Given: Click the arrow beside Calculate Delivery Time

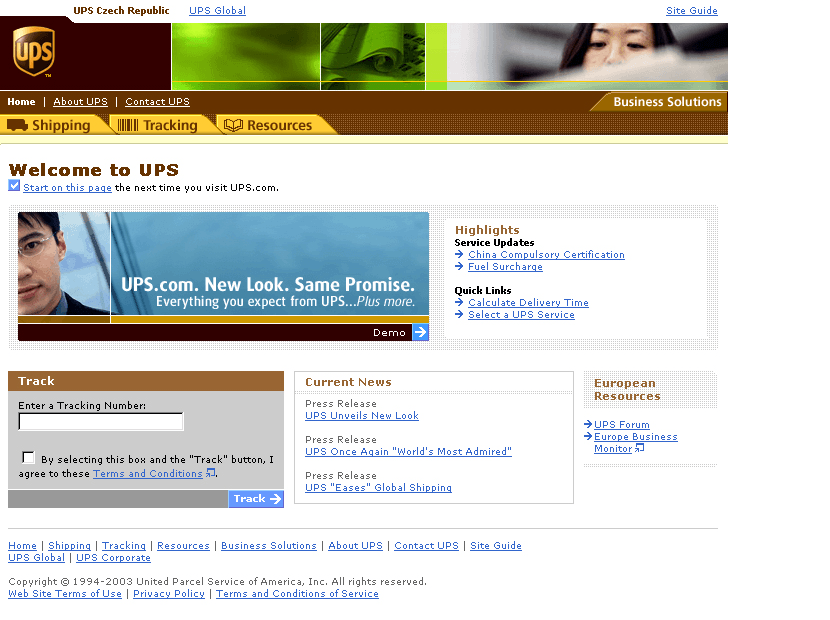Looking at the screenshot, I should (x=459, y=302).
